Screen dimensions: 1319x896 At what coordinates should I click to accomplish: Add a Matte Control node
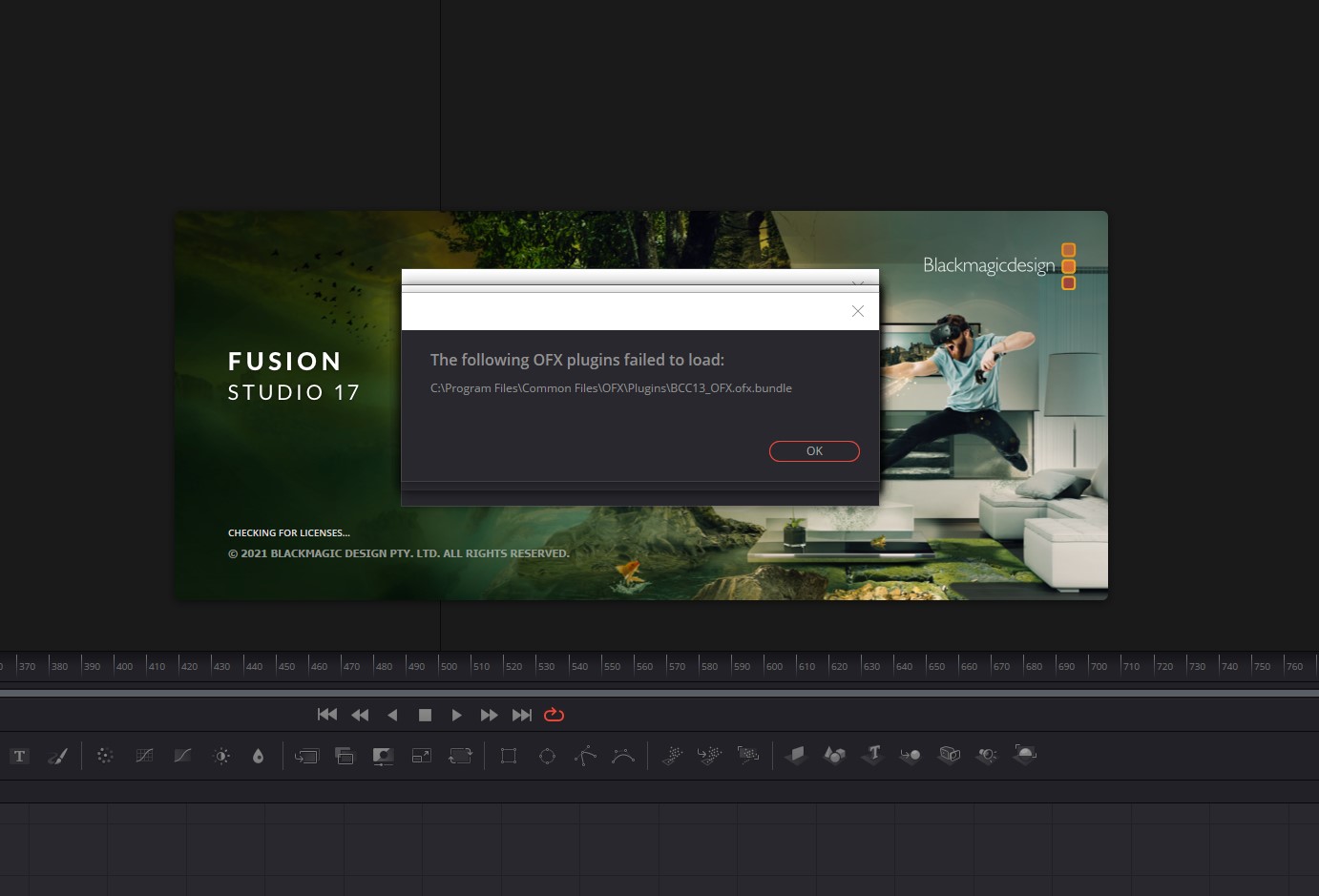[x=383, y=756]
